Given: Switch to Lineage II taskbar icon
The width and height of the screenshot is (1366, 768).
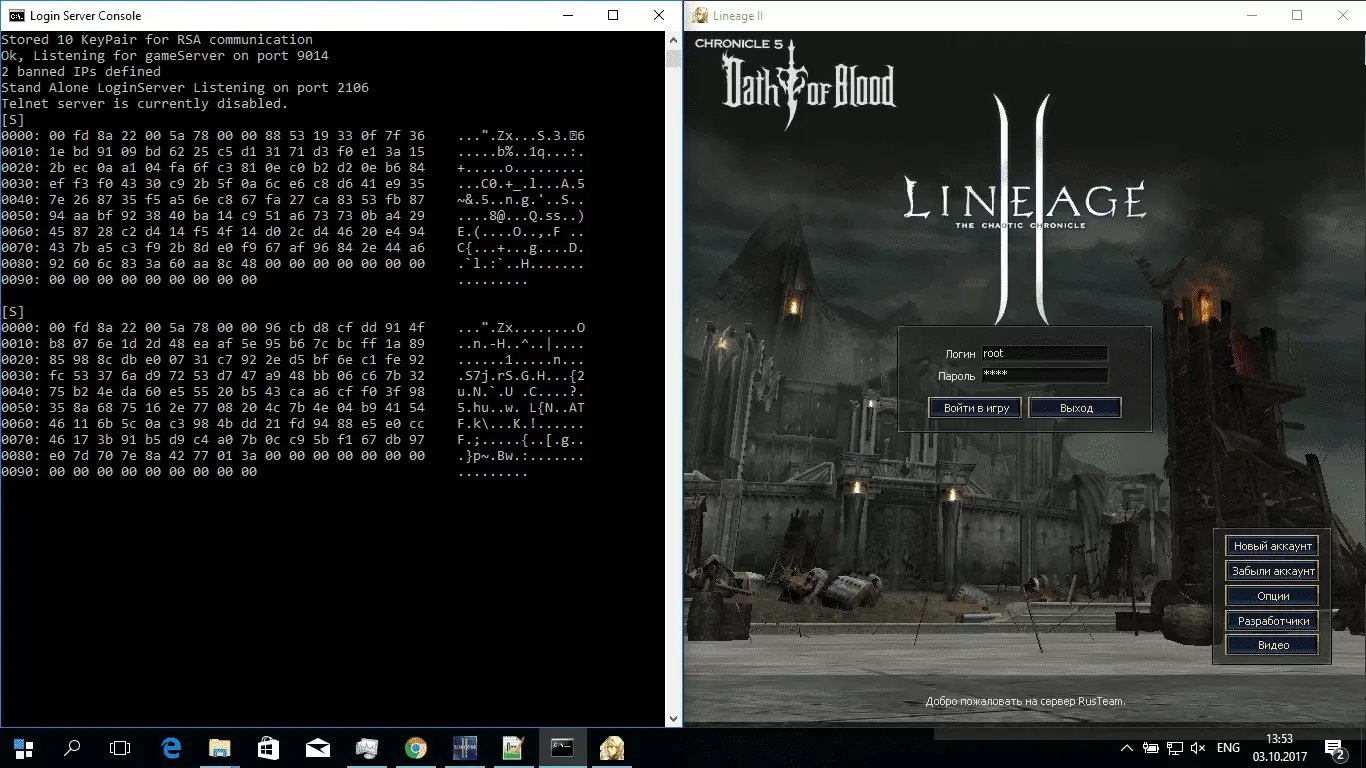Looking at the screenshot, I should (x=465, y=747).
